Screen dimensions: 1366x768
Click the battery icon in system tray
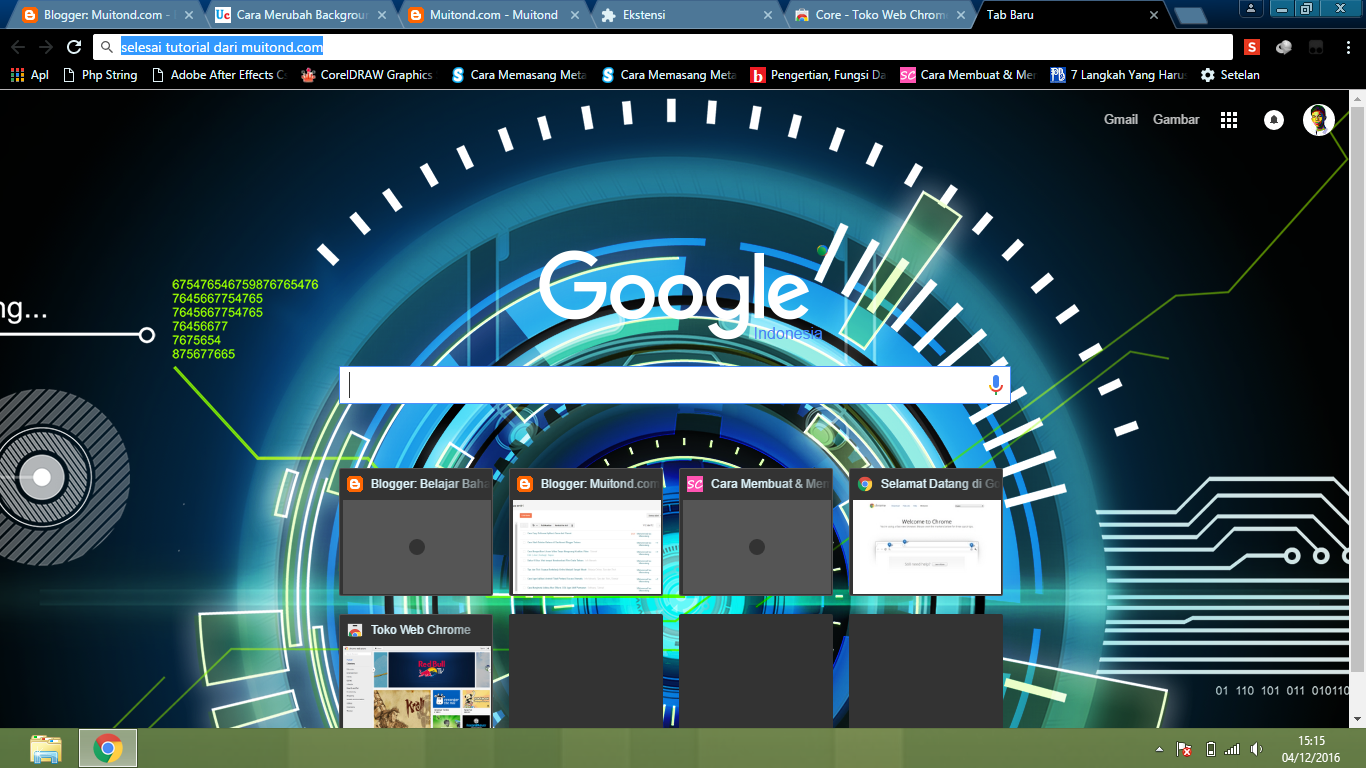point(1210,748)
